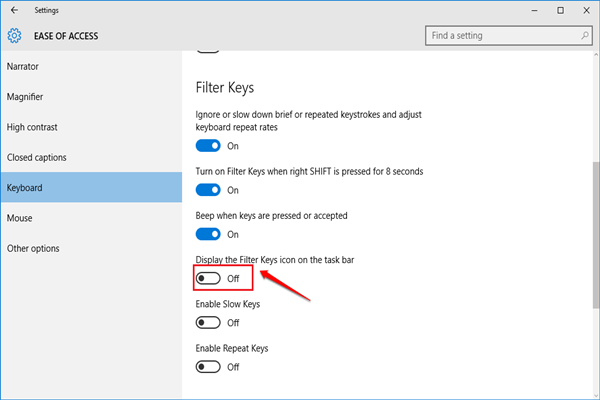This screenshot has height=400, width=600.
Task: Open the Narrator settings page
Action: coord(24,67)
